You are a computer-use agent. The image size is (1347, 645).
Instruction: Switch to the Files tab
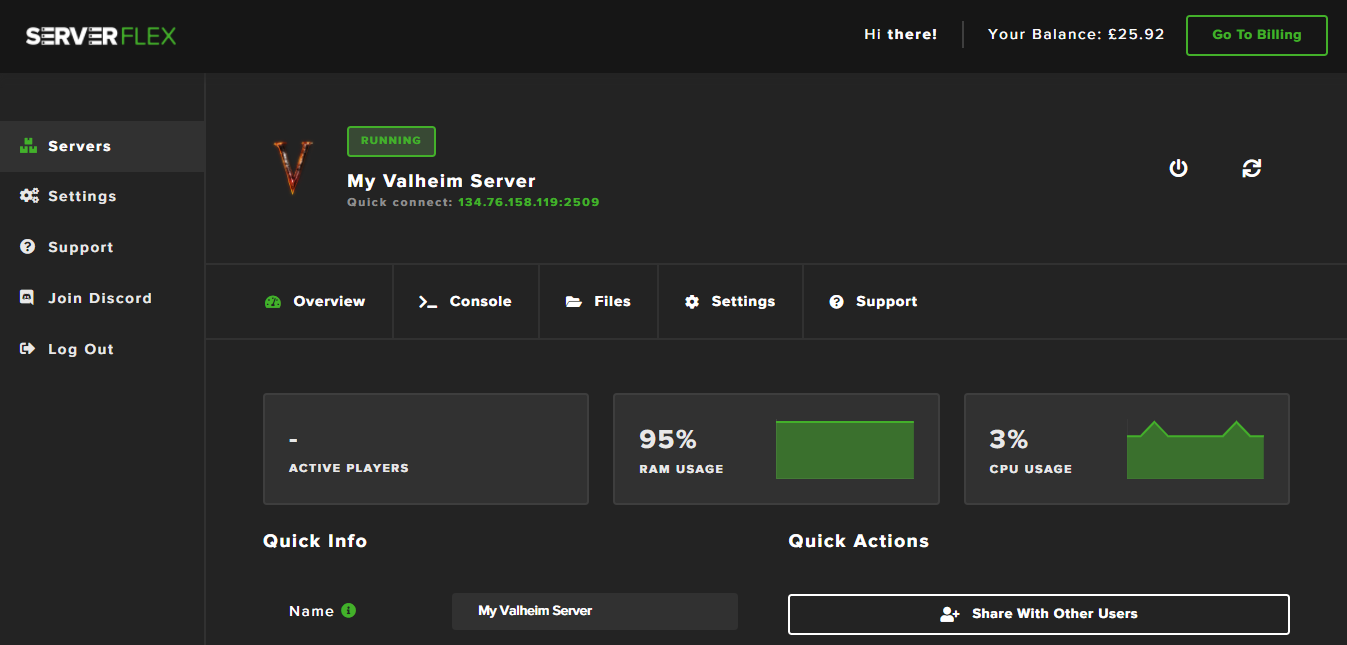(598, 301)
